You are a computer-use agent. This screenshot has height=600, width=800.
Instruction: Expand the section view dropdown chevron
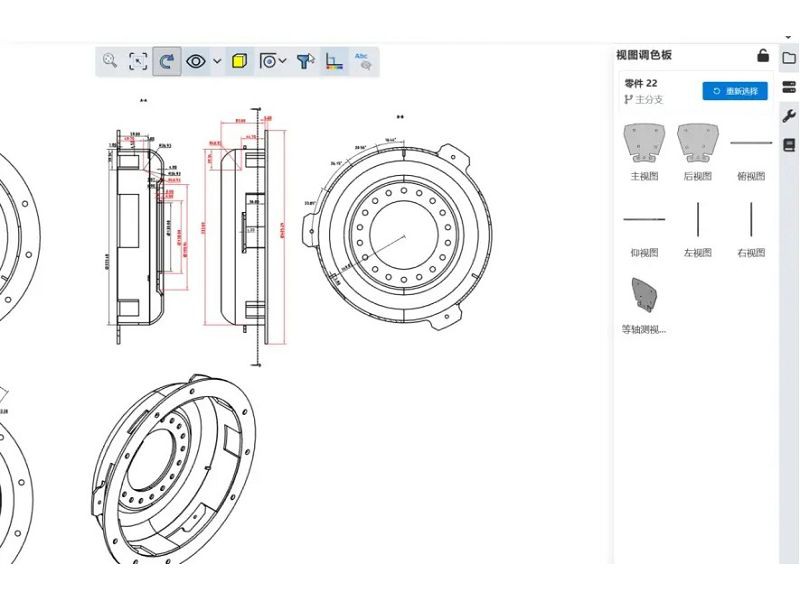pyautogui.click(x=281, y=60)
